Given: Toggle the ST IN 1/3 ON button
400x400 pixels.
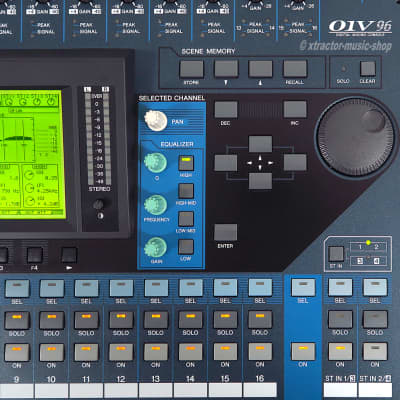Looking at the screenshot, I should tap(340, 351).
